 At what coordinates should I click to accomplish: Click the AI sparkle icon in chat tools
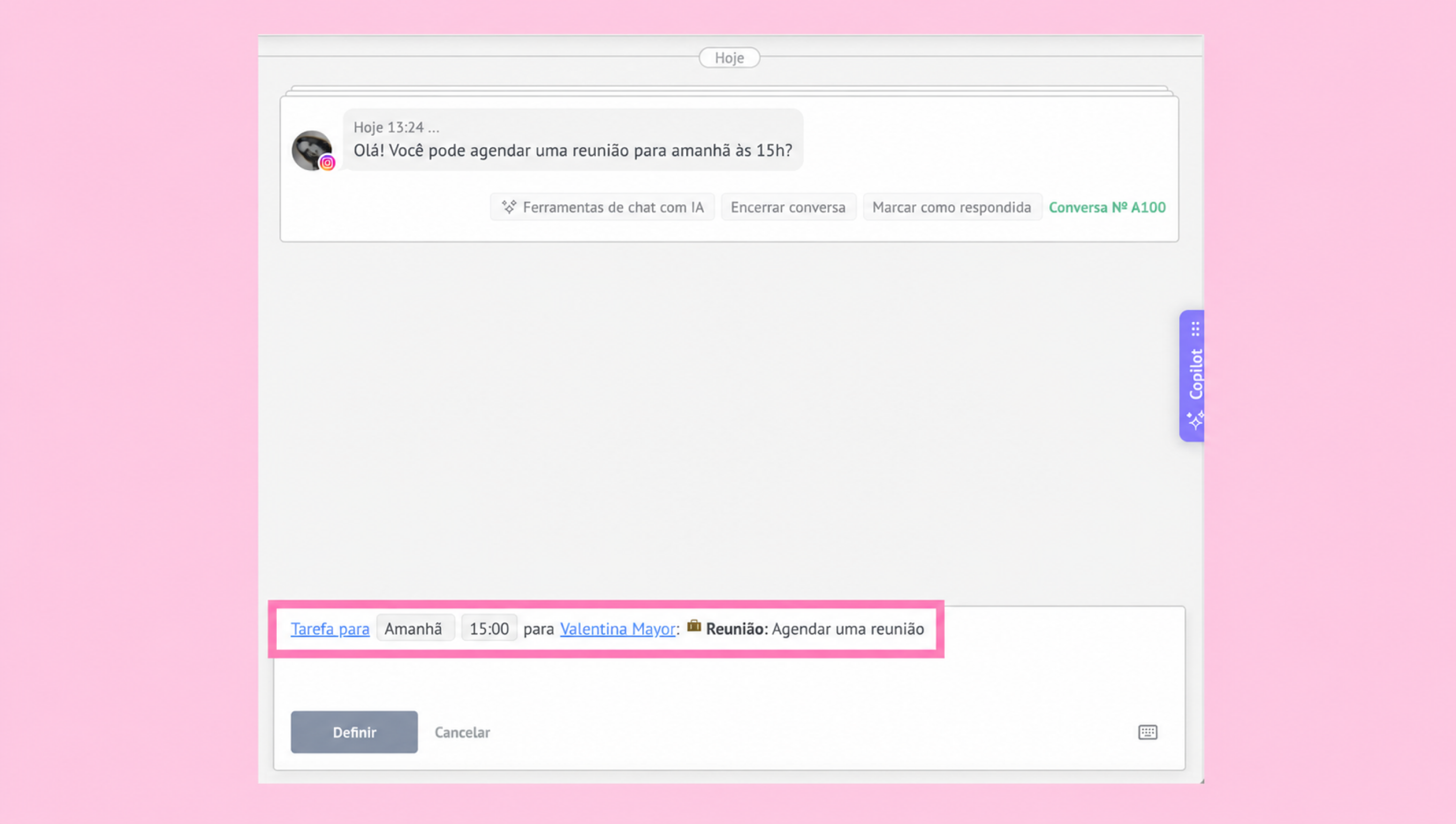[x=509, y=207]
